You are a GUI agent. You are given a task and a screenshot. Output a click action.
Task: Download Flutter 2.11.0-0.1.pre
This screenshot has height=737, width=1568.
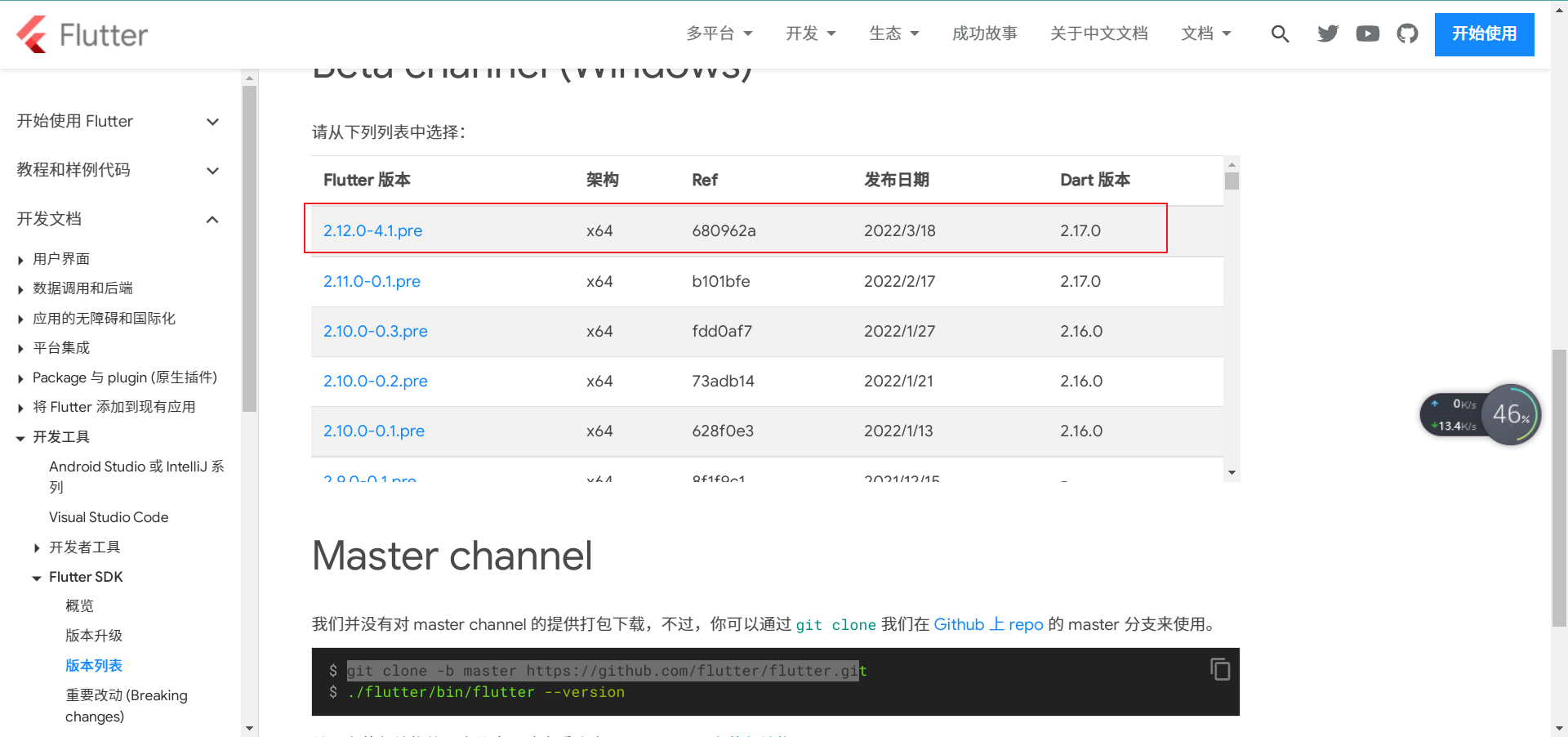coord(372,281)
